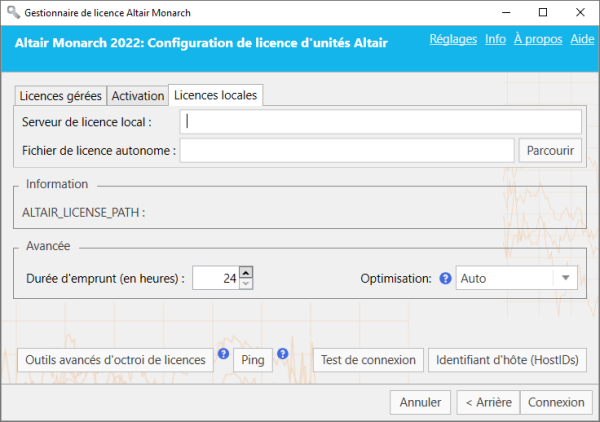600x422 pixels.
Task: Open the Aide link
Action: [582, 39]
